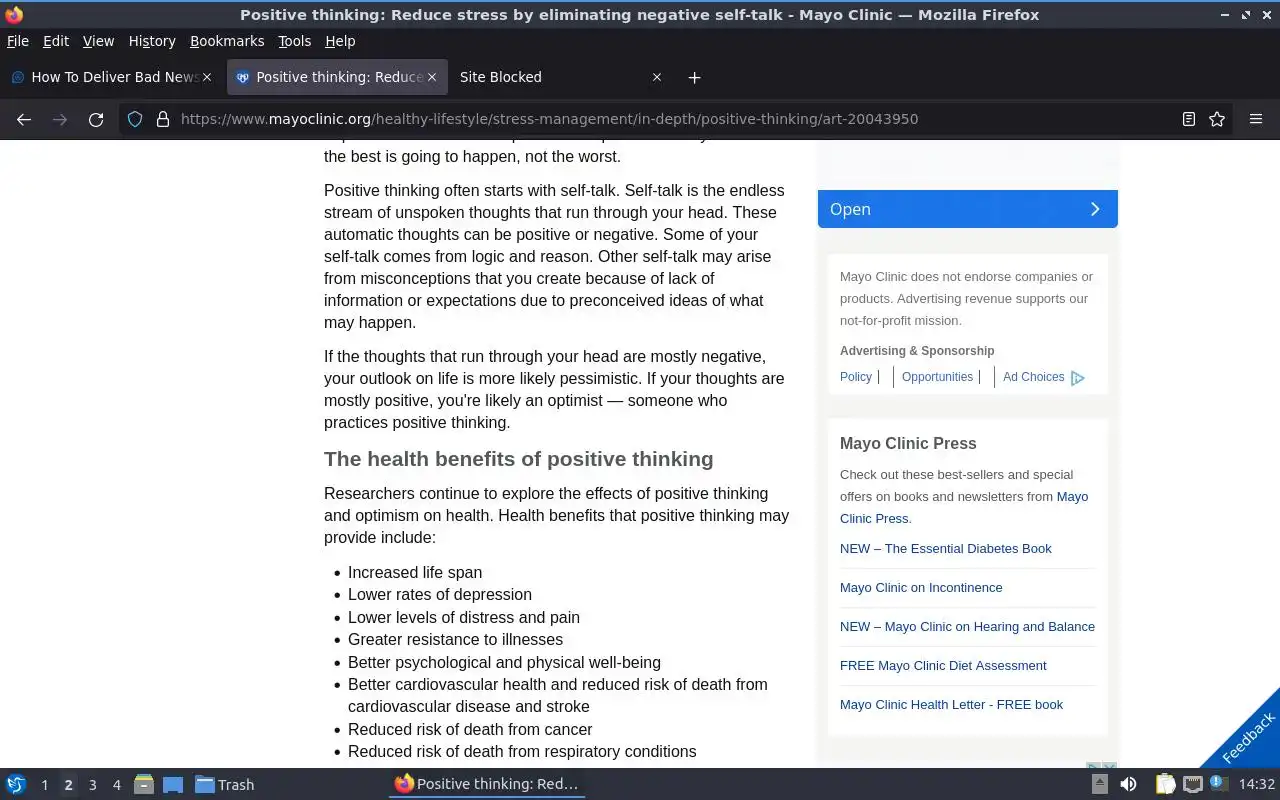Open the Opportunities sponsorship link
Viewport: 1280px width, 800px height.
[x=937, y=377]
